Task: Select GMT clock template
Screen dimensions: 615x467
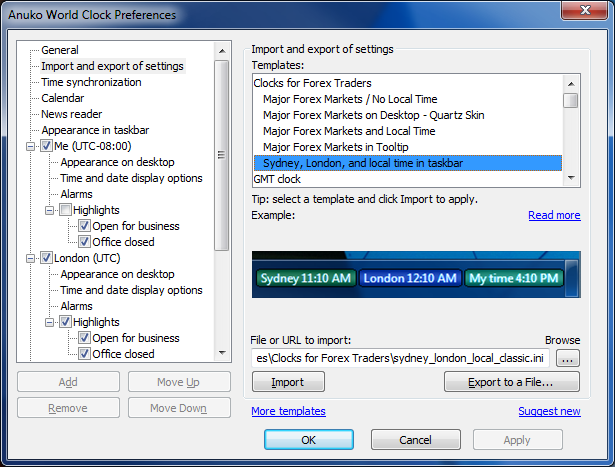Action: click(x=408, y=179)
